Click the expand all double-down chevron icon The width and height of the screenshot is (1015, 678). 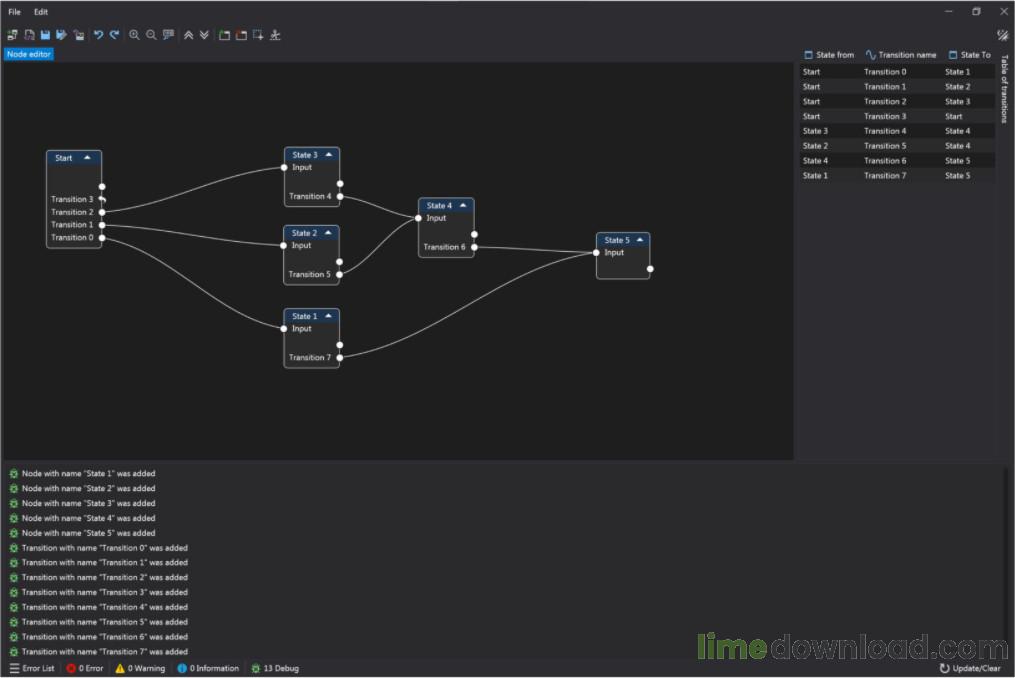[x=204, y=35]
